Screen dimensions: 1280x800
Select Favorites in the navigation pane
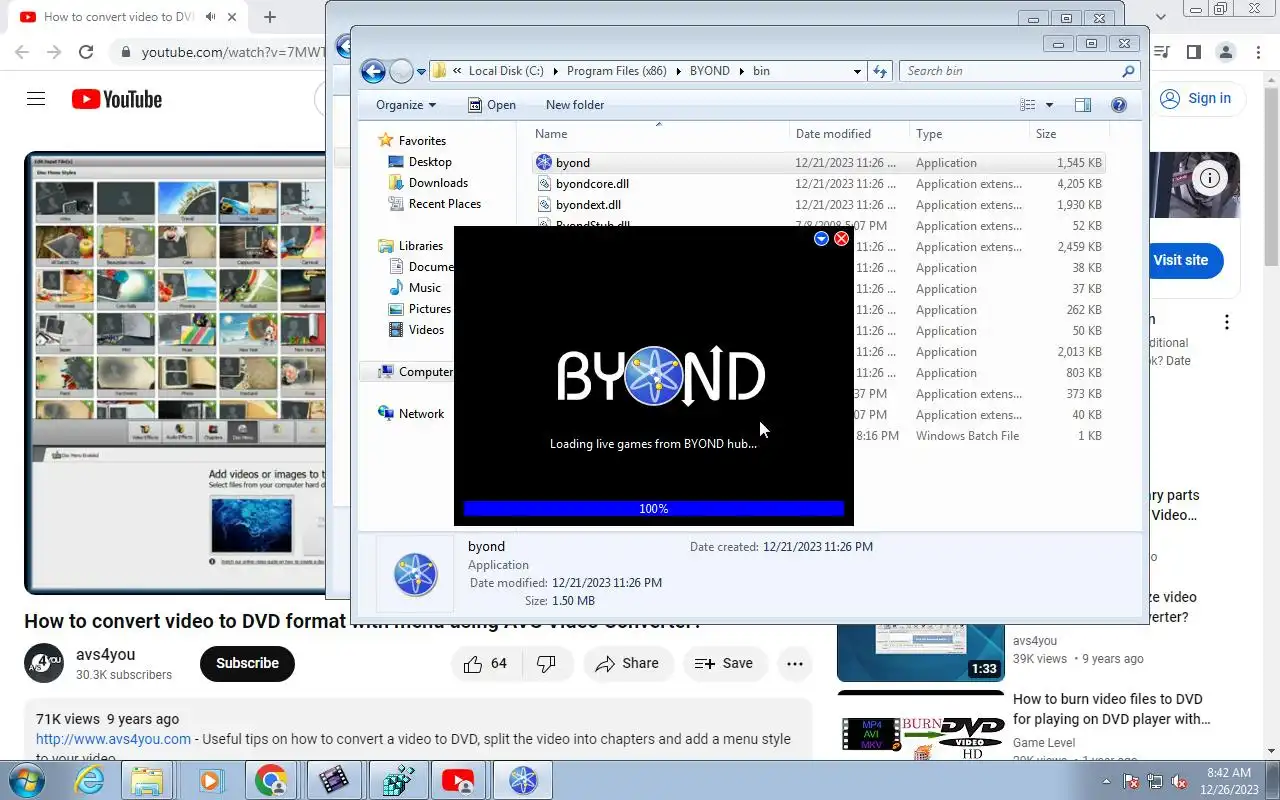click(422, 141)
